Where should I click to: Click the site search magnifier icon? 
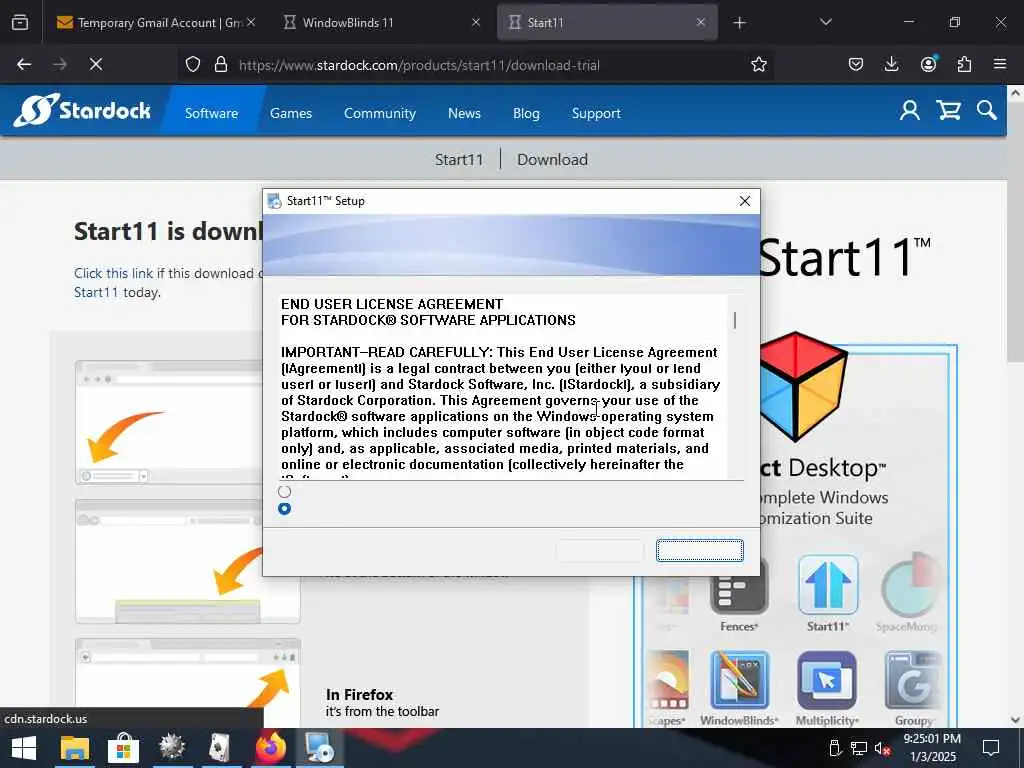pos(986,110)
